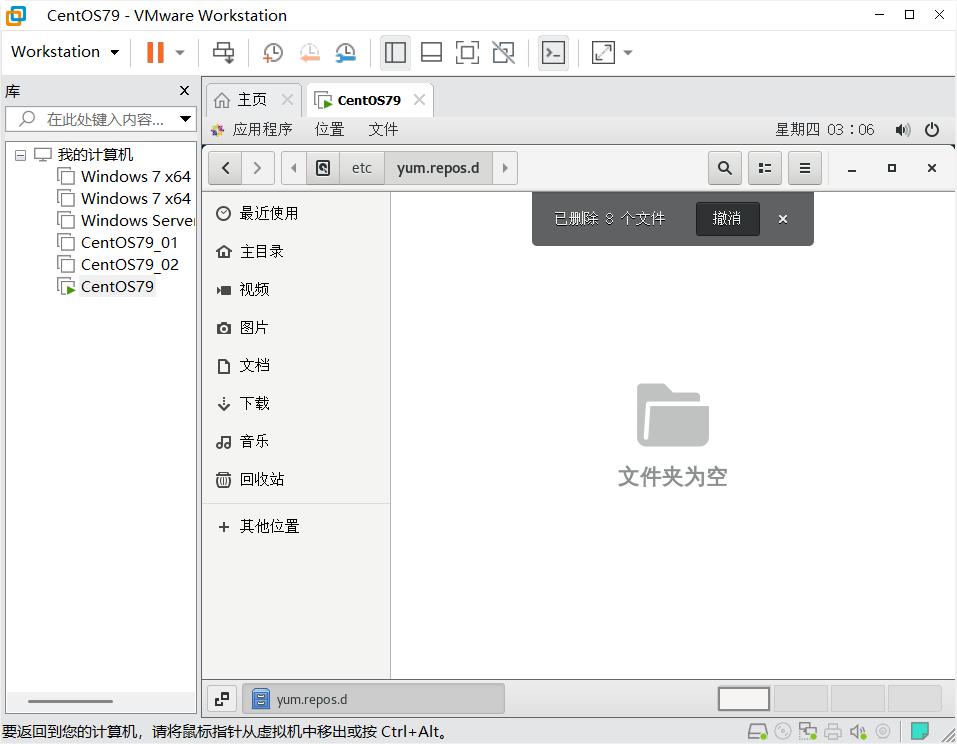Open the snapshot manager
This screenshot has height=744, width=957.
[345, 52]
